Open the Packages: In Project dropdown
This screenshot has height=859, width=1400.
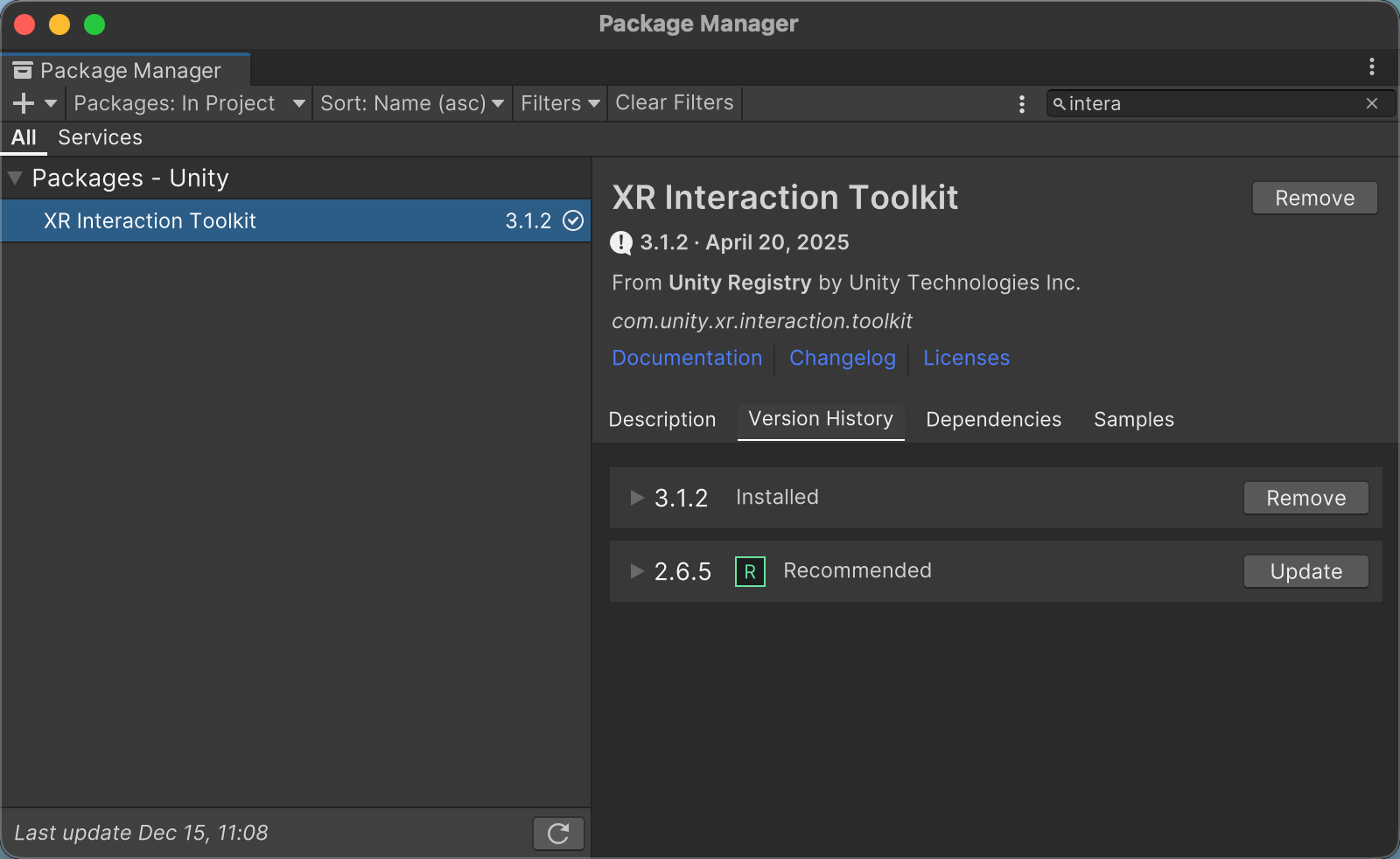point(189,103)
